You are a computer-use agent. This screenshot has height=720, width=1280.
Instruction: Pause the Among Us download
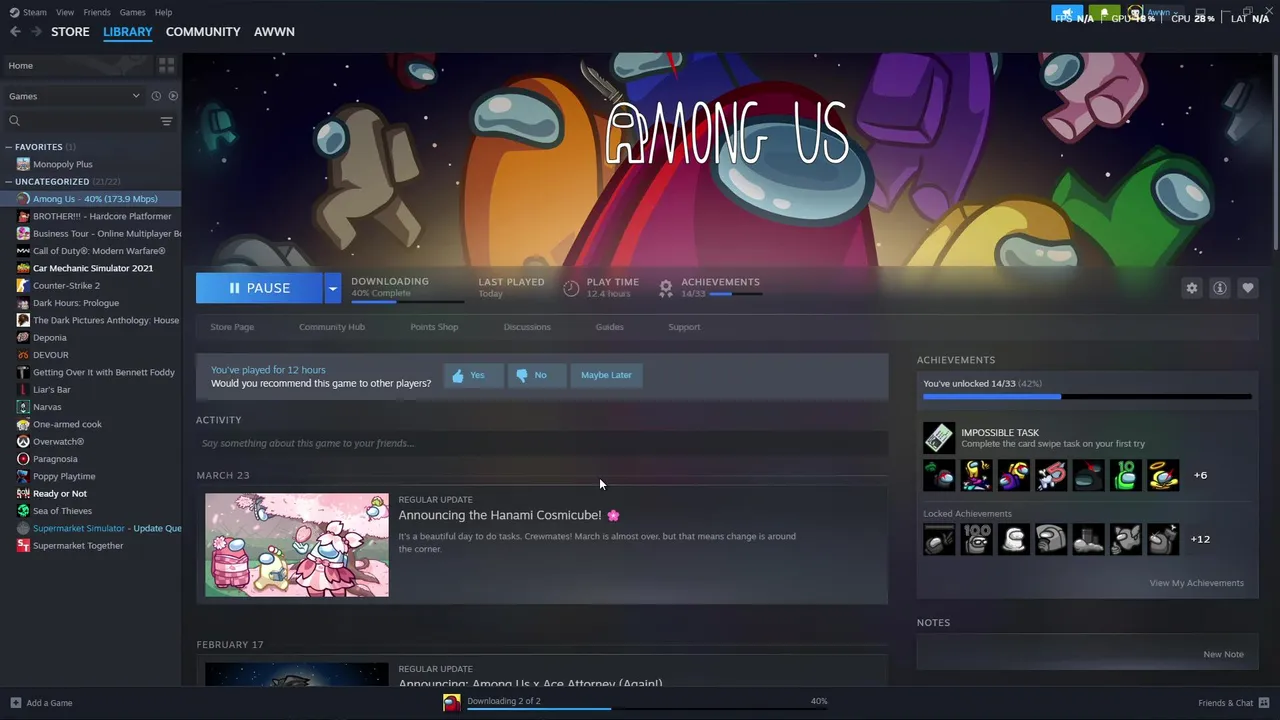259,288
